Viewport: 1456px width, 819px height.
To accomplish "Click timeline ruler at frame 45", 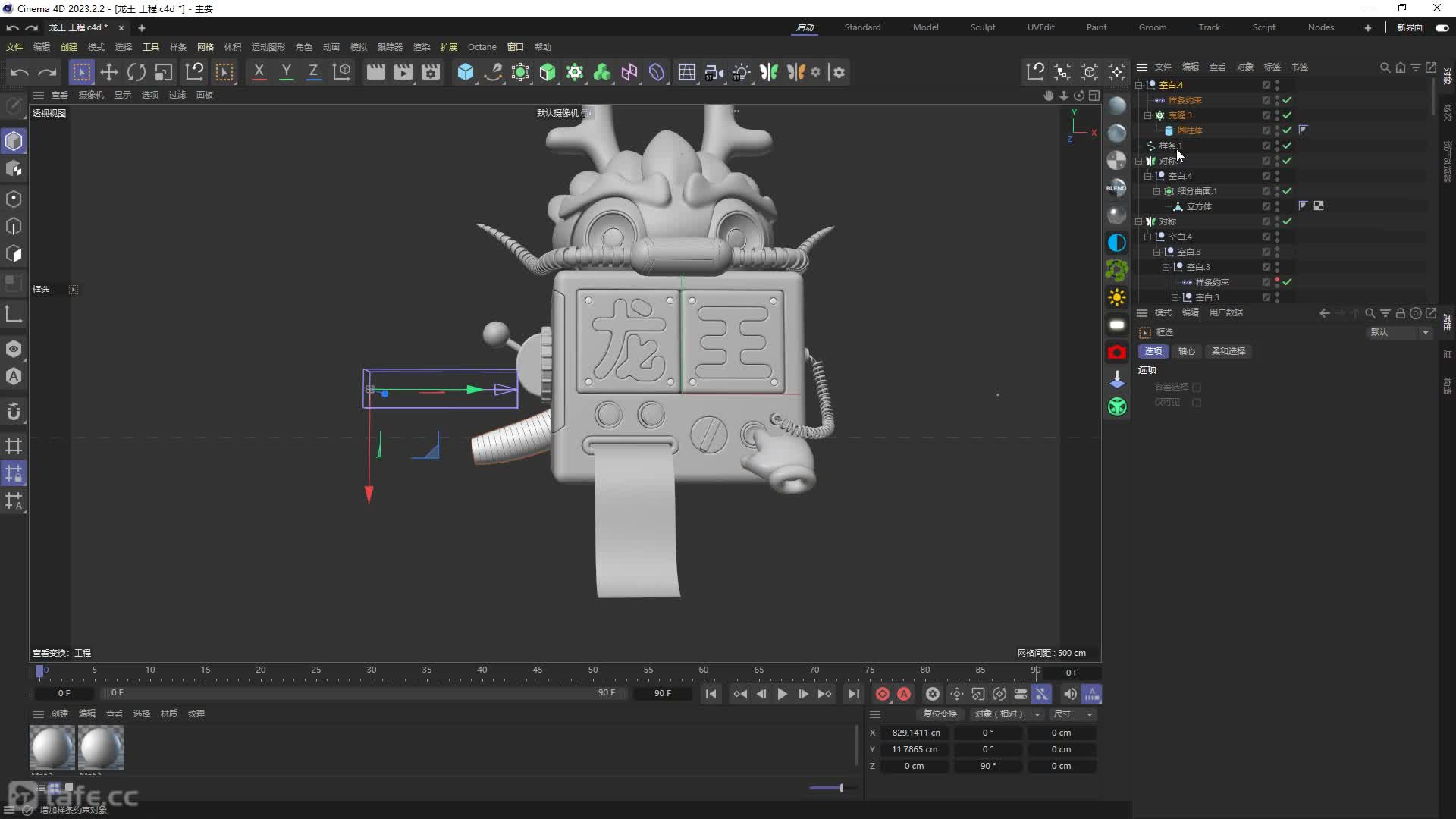I will pos(538,670).
